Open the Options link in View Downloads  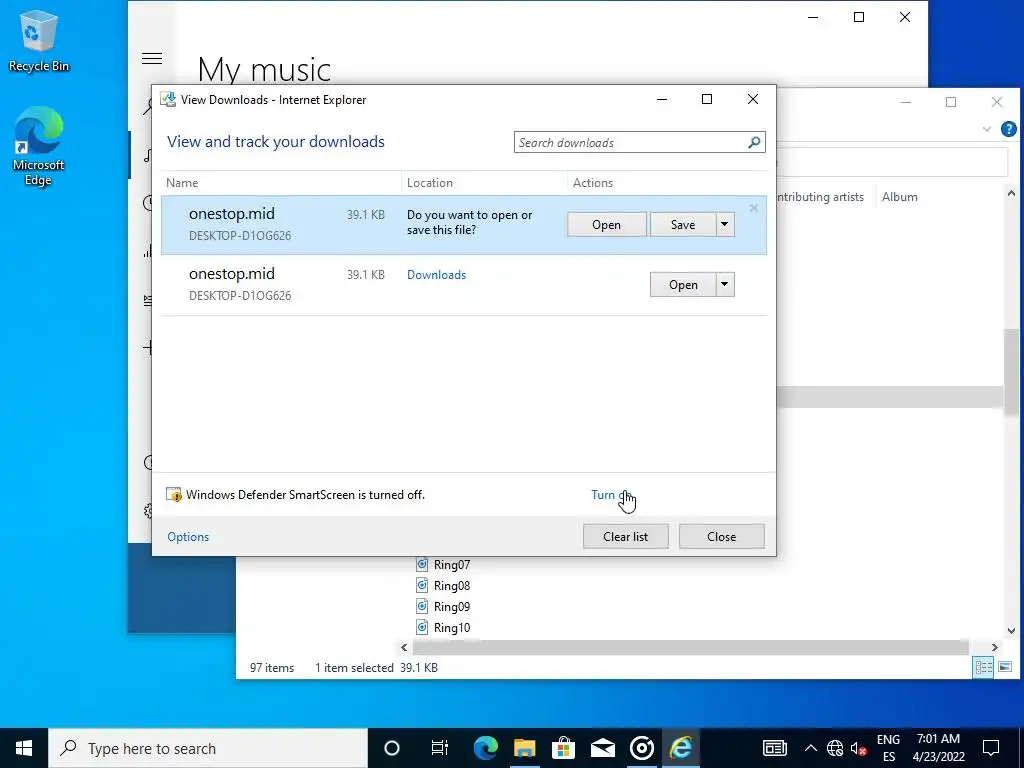[x=188, y=537]
